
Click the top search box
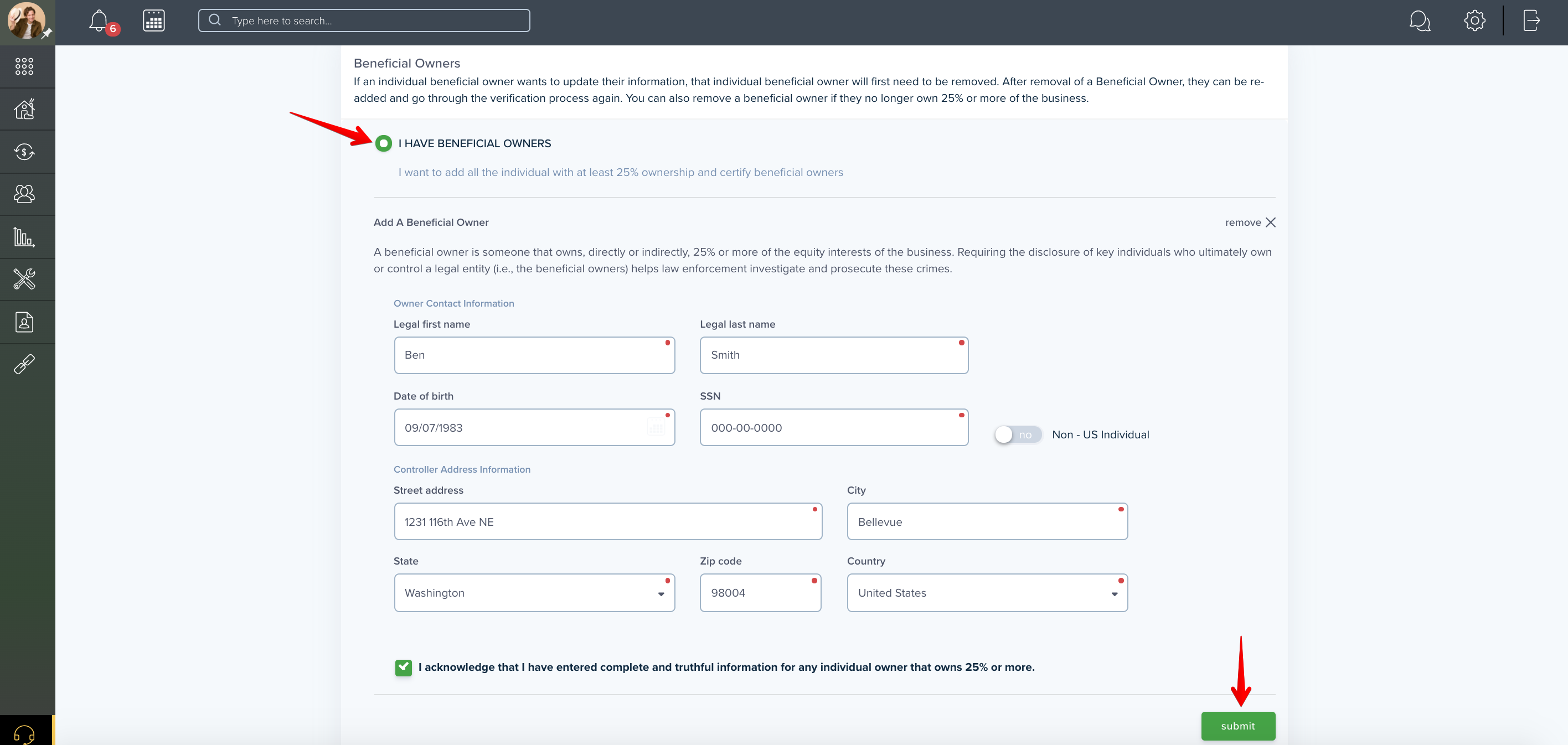pos(364,20)
